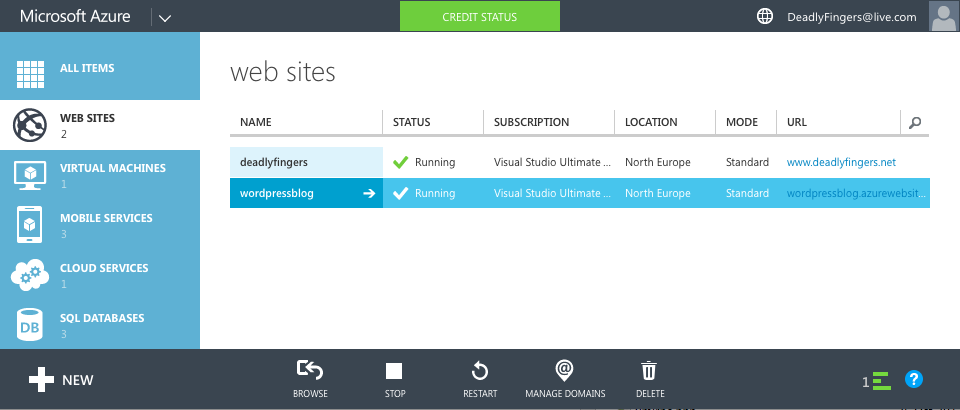960x410 pixels.
Task: Open the user avatar picture
Action: pyautogui.click(x=944, y=16)
